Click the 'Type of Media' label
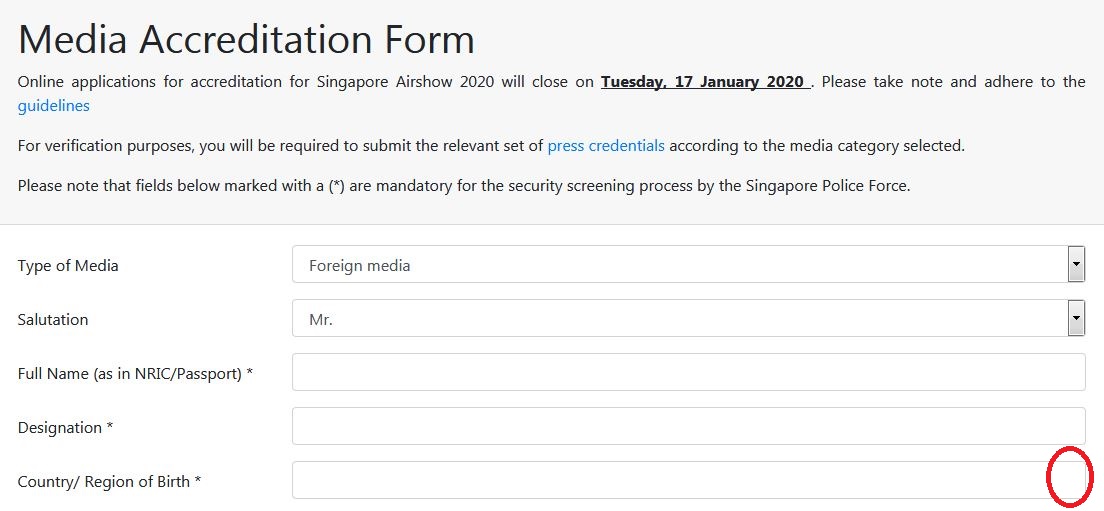Screen dimensions: 1104x511 (x=68, y=266)
